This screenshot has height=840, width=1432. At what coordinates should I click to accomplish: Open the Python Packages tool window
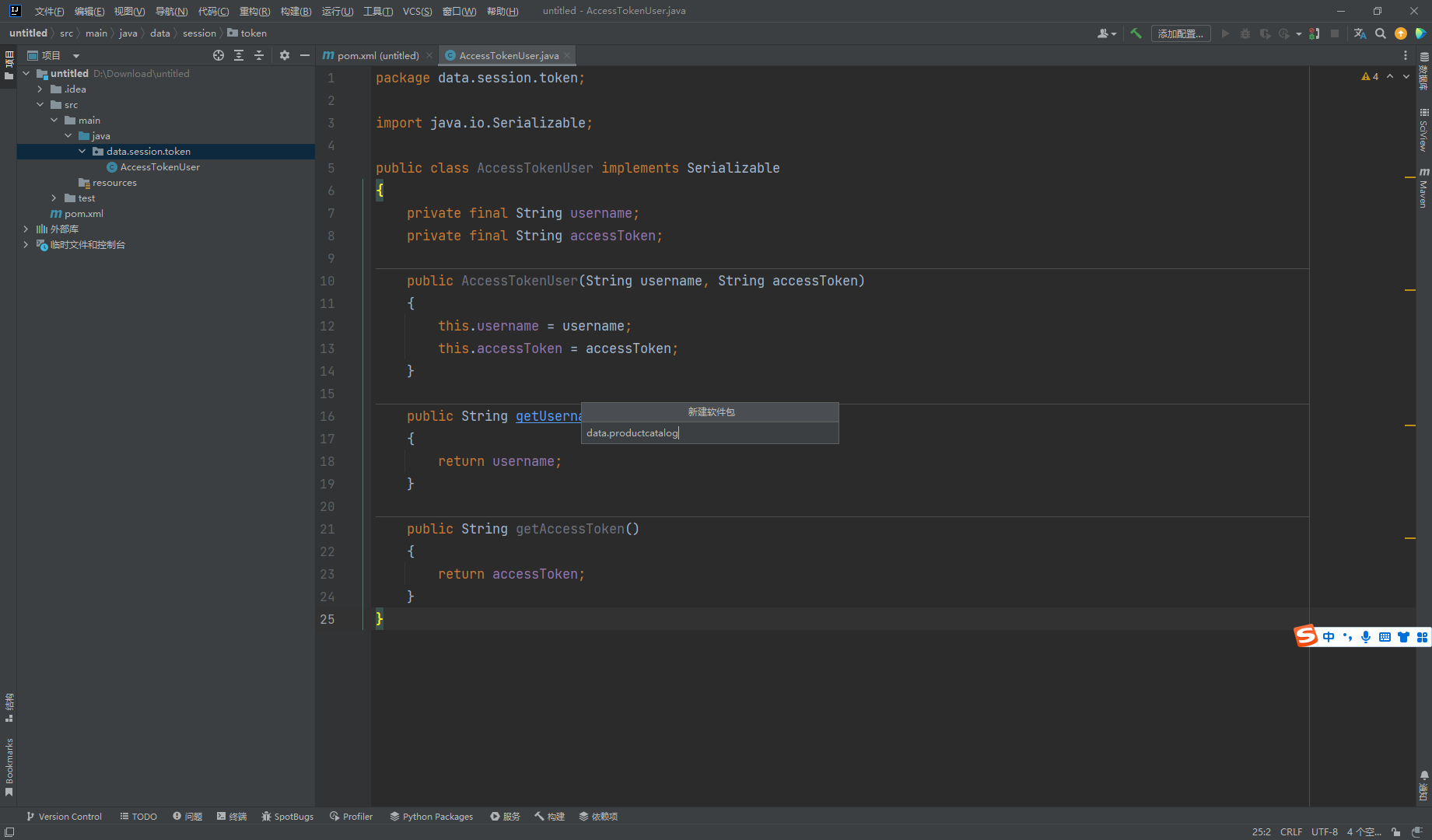click(x=432, y=817)
